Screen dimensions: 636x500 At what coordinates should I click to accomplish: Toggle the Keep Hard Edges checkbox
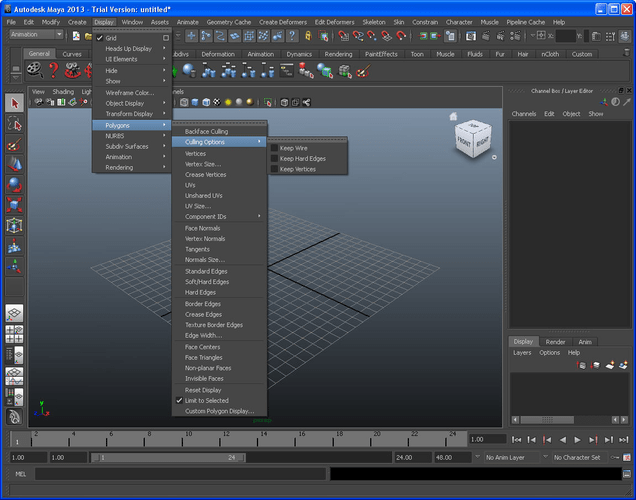274,159
